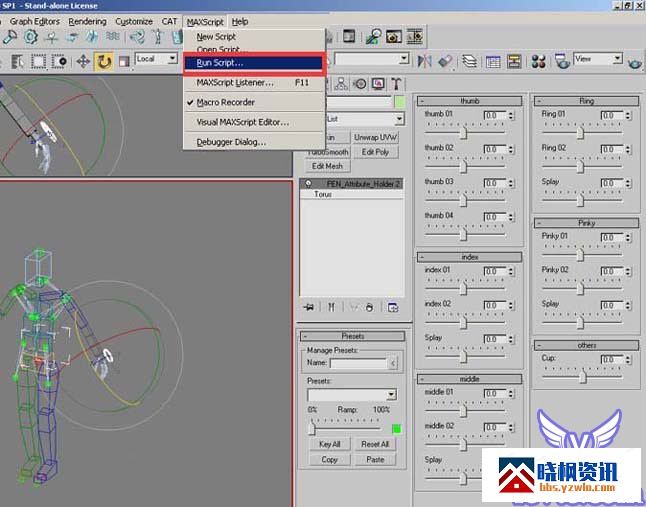The image size is (646, 507).
Task: Open the CAT menu
Action: click(x=169, y=21)
